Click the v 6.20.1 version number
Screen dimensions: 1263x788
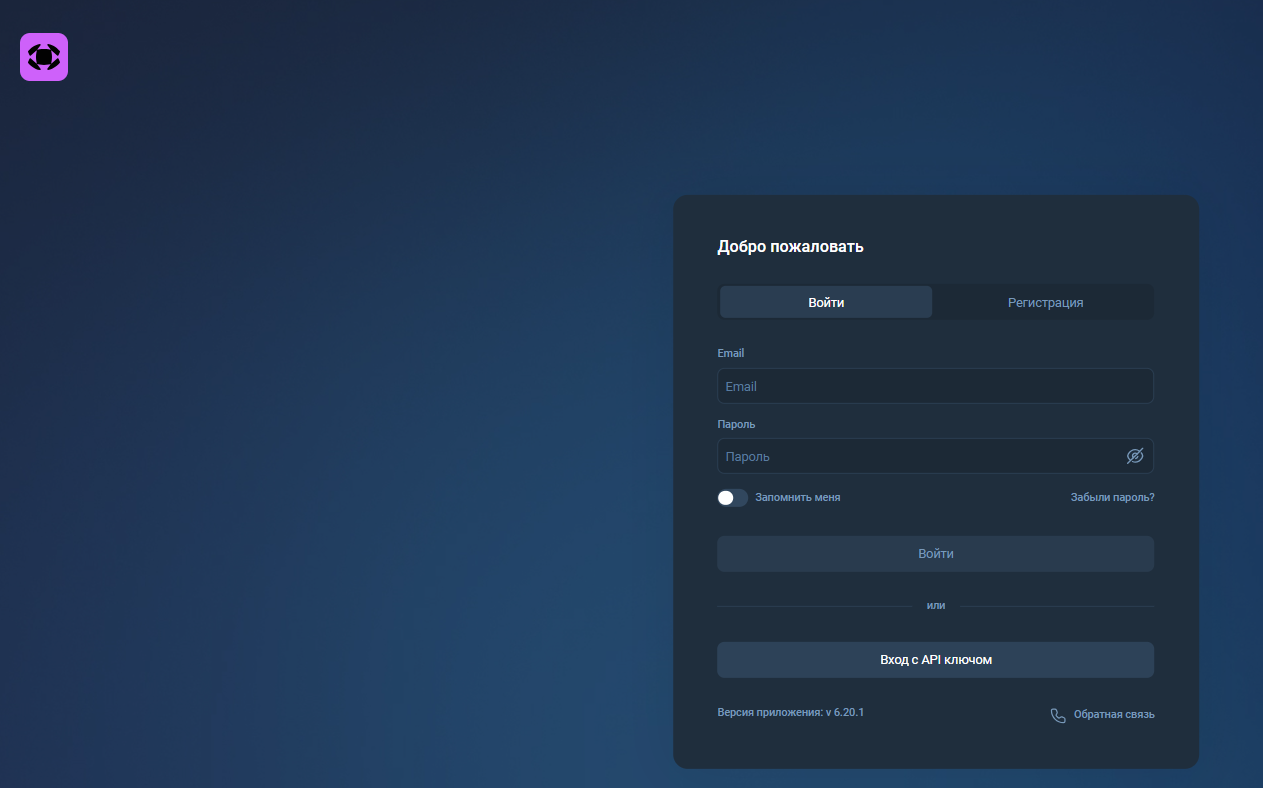[845, 713]
